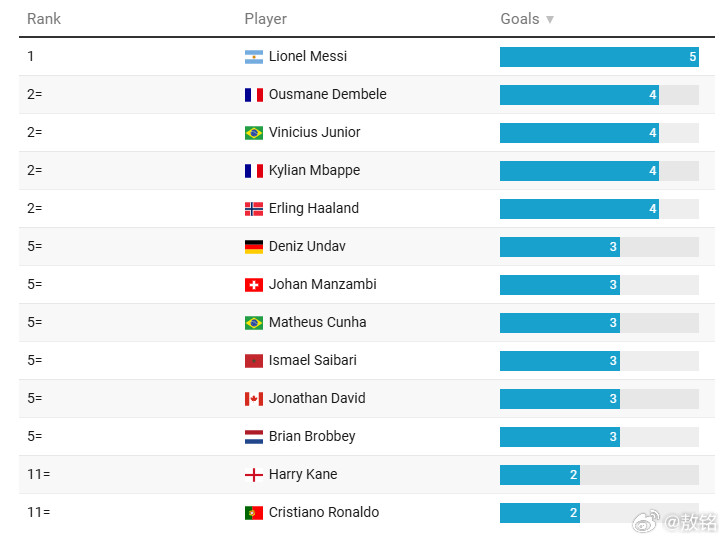Select the Vinicius Junior player name
726x541 pixels.
[x=314, y=132]
